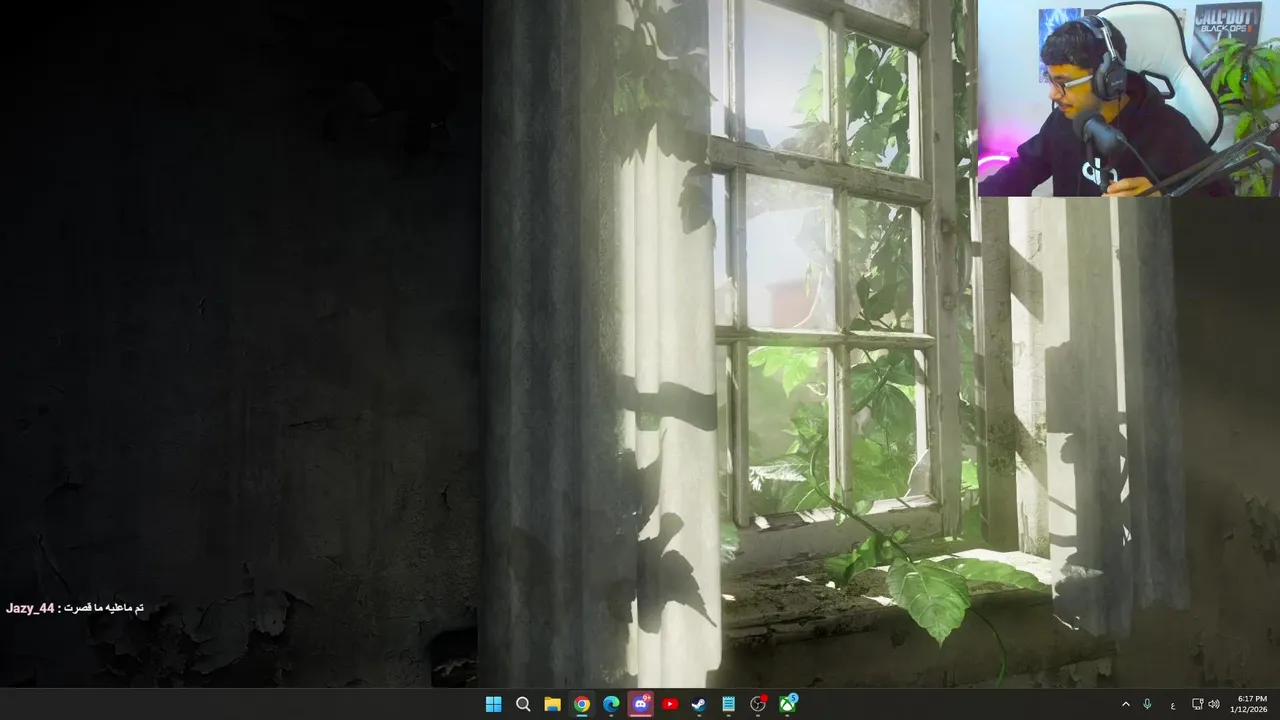Click the webcam overlay feed
Screen dimensions: 1280x720
pyautogui.click(x=1129, y=98)
